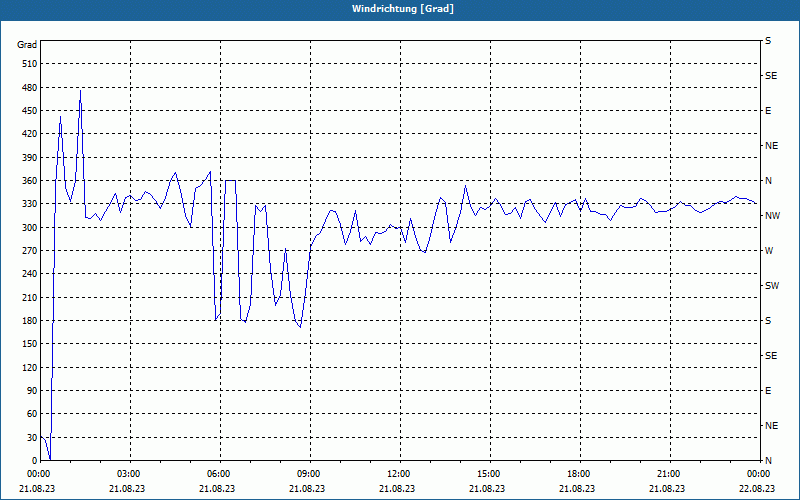800x500 pixels.
Task: Click the 240 y-axis value
Action: (30, 273)
